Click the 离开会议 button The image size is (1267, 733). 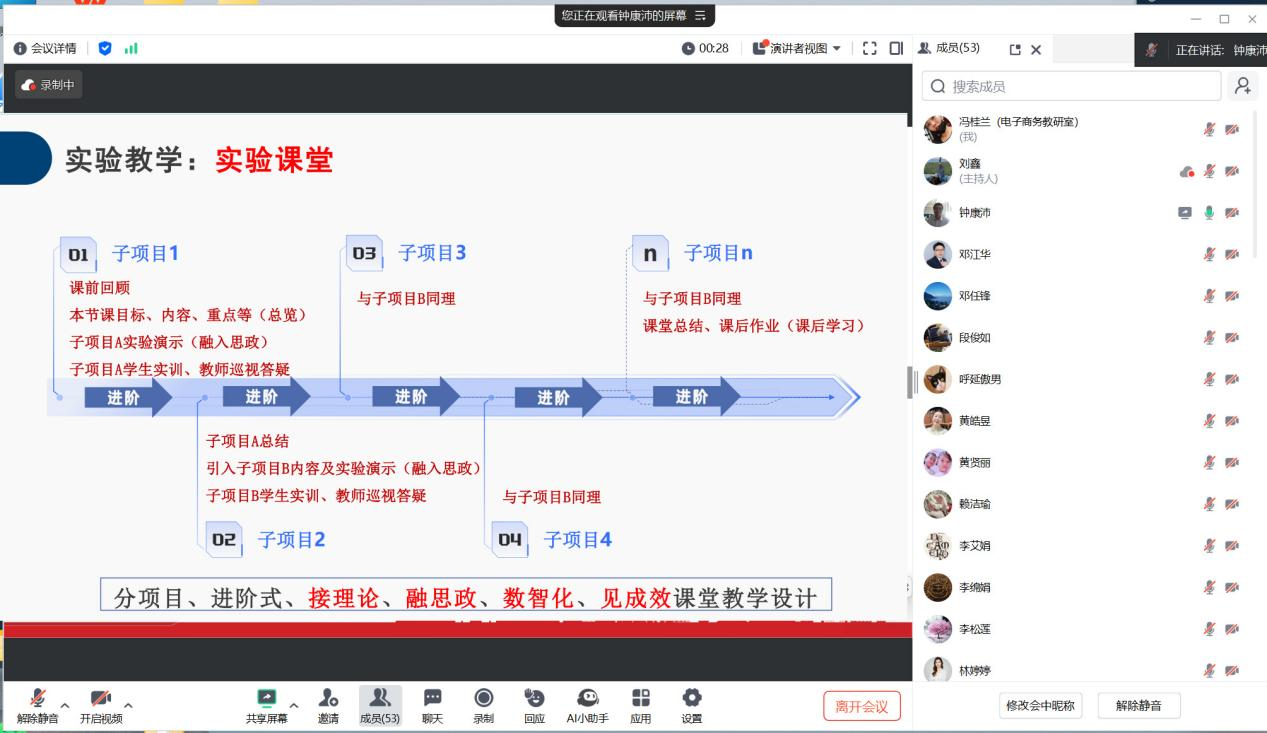point(861,706)
